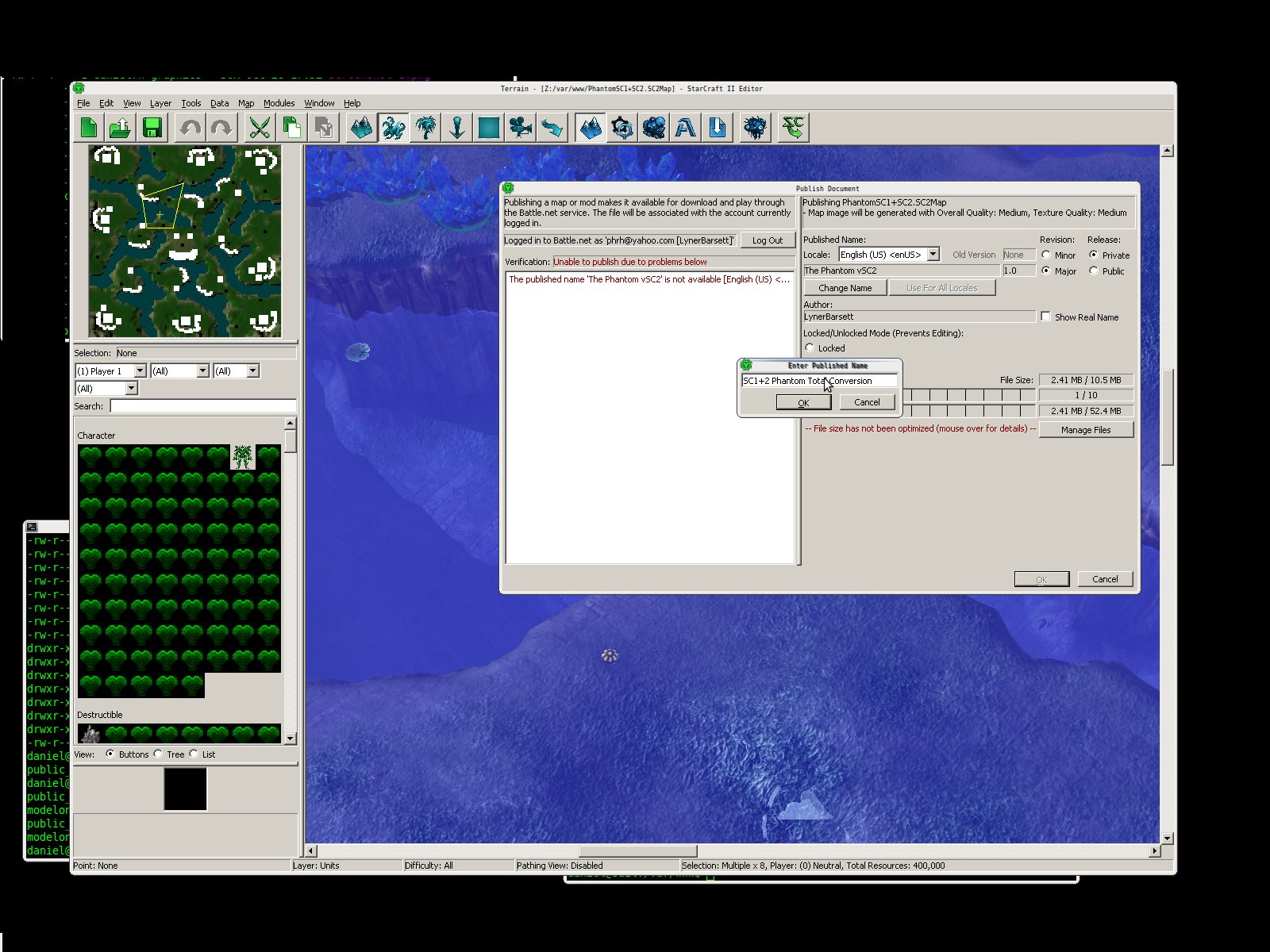
Task: Open the Text module 'A' icon
Action: (686, 128)
